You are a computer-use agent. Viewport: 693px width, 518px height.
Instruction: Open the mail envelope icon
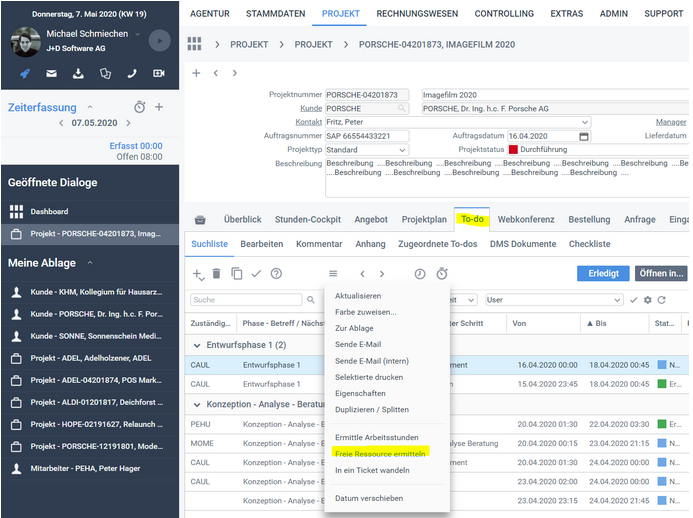(x=51, y=74)
